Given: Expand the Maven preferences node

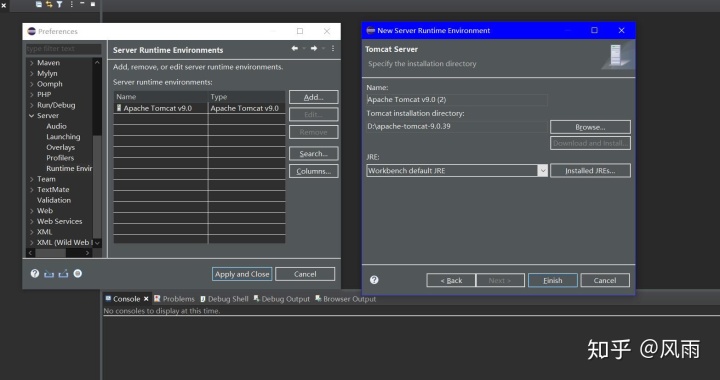Looking at the screenshot, I should 32,63.
